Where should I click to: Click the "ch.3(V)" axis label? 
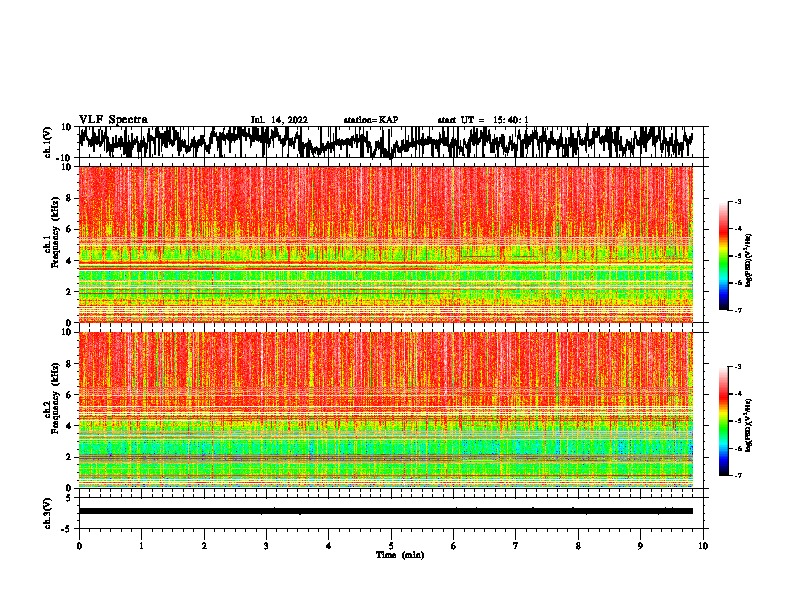point(48,514)
